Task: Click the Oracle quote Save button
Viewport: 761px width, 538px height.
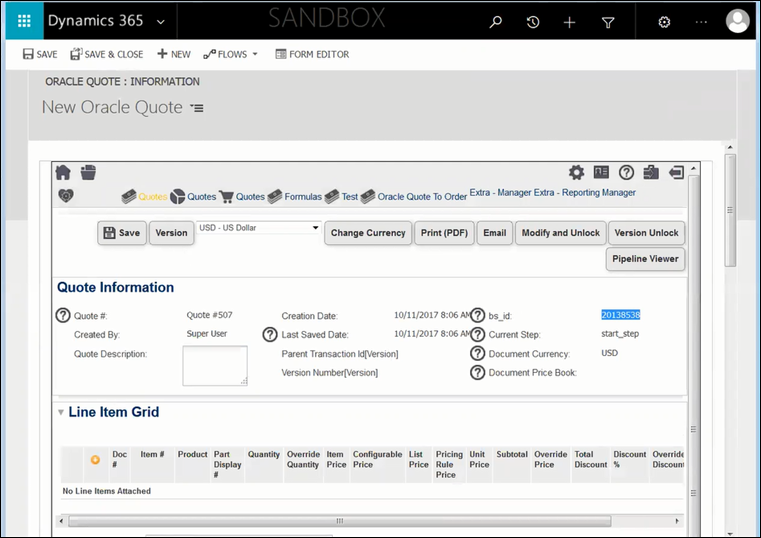Action: 122,233
